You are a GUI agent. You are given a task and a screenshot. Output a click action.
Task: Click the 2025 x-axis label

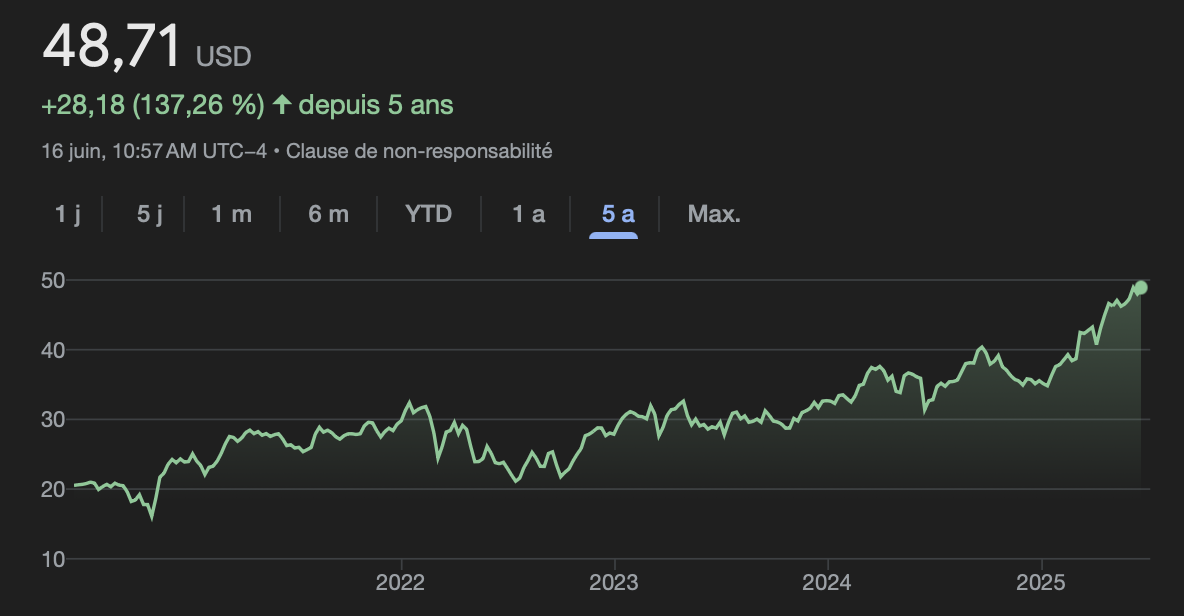(1041, 582)
